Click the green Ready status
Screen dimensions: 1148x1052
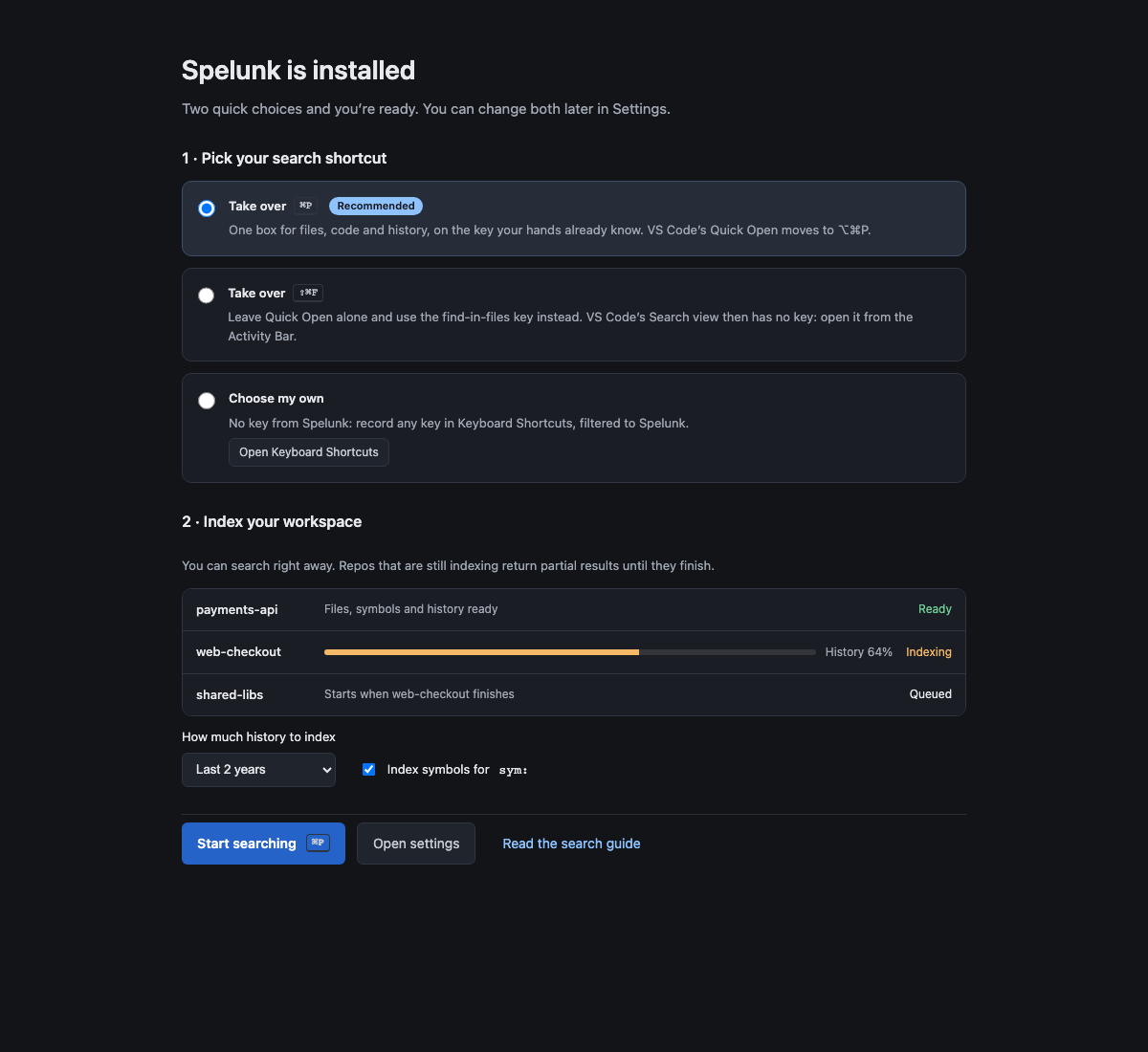935,609
